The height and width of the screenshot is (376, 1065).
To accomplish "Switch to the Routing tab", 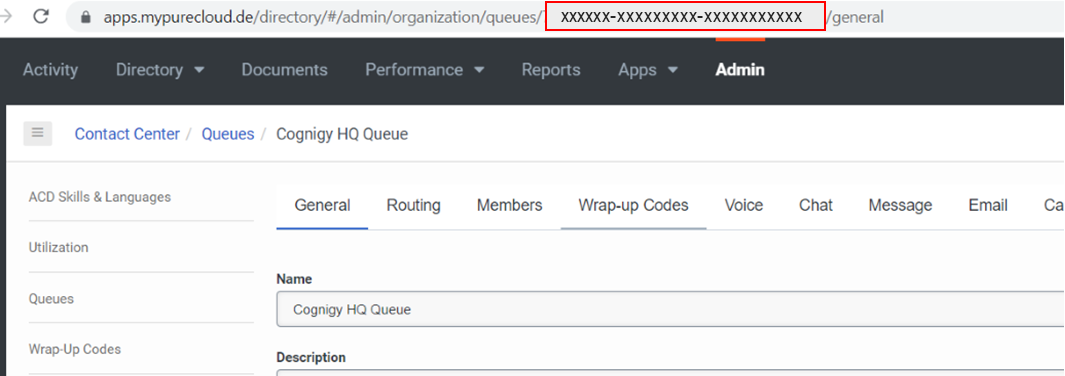I will click(x=414, y=205).
